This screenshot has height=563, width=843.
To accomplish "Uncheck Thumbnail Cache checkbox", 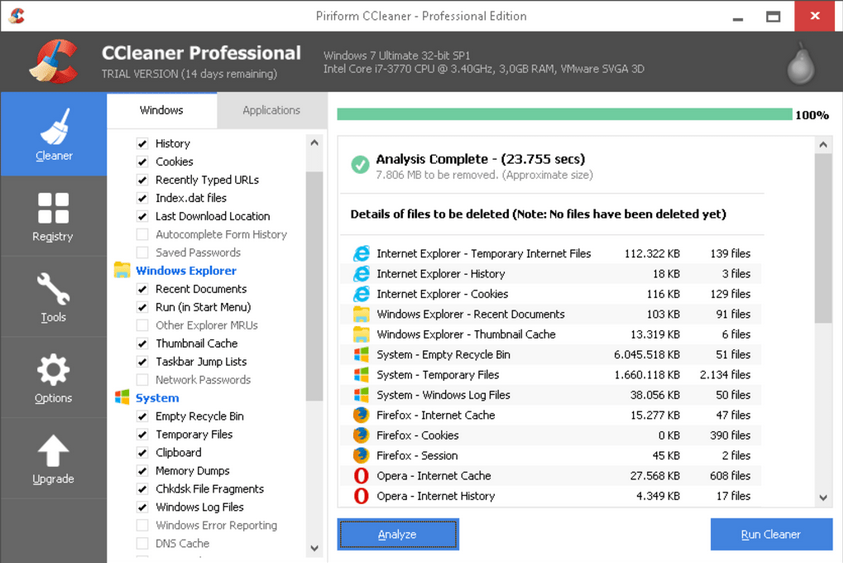I will pyautogui.click(x=142, y=344).
